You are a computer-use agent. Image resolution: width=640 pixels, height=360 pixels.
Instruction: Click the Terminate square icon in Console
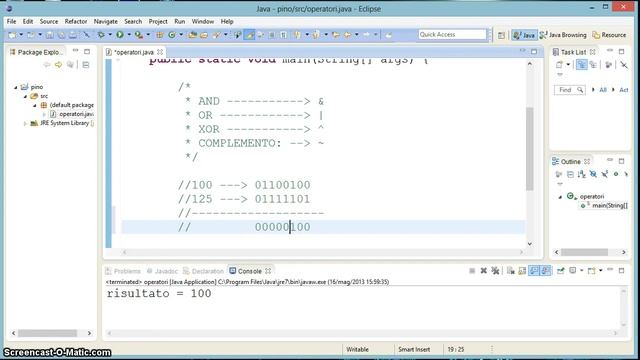click(472, 271)
